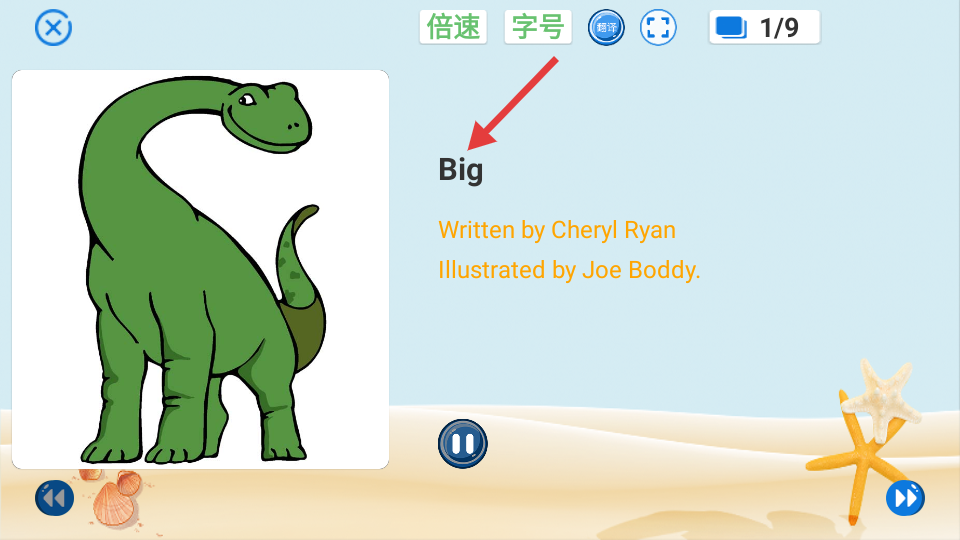960x540 pixels.
Task: Open the page indicator showing 1/9
Action: 764,27
